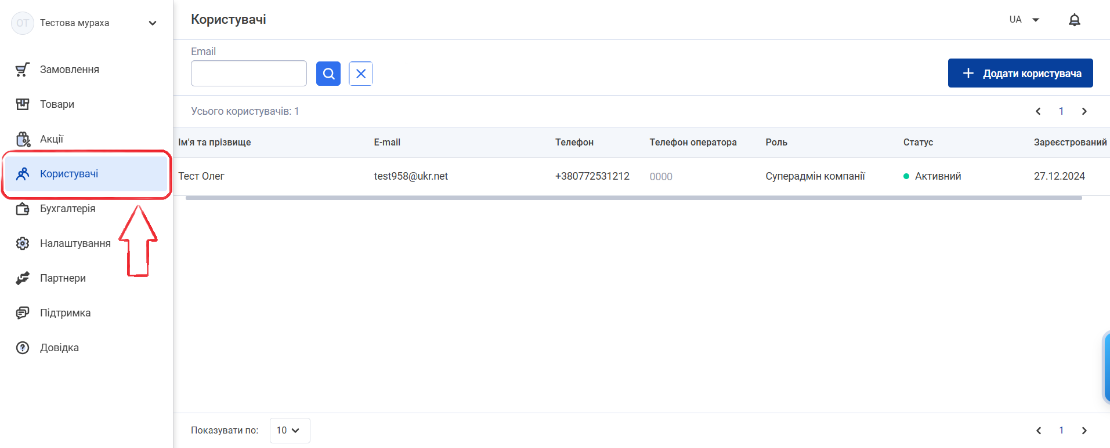Click user name Тест Олег
Screen dimensions: 1110x448
click(x=201, y=176)
